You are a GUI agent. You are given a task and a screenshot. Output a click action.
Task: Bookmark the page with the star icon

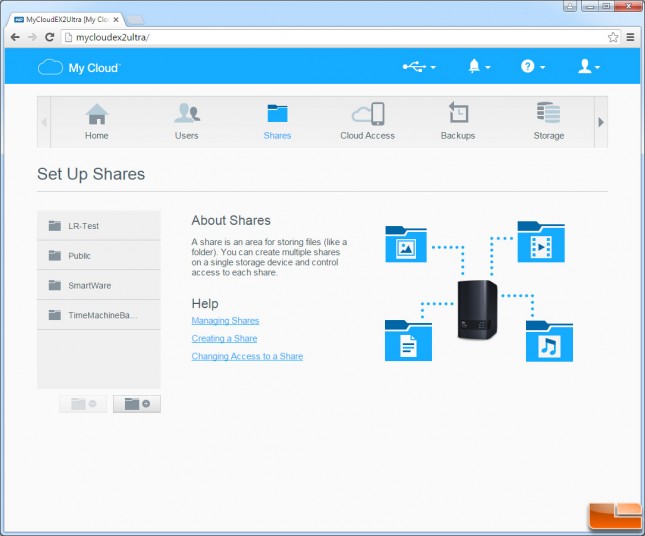pos(613,37)
